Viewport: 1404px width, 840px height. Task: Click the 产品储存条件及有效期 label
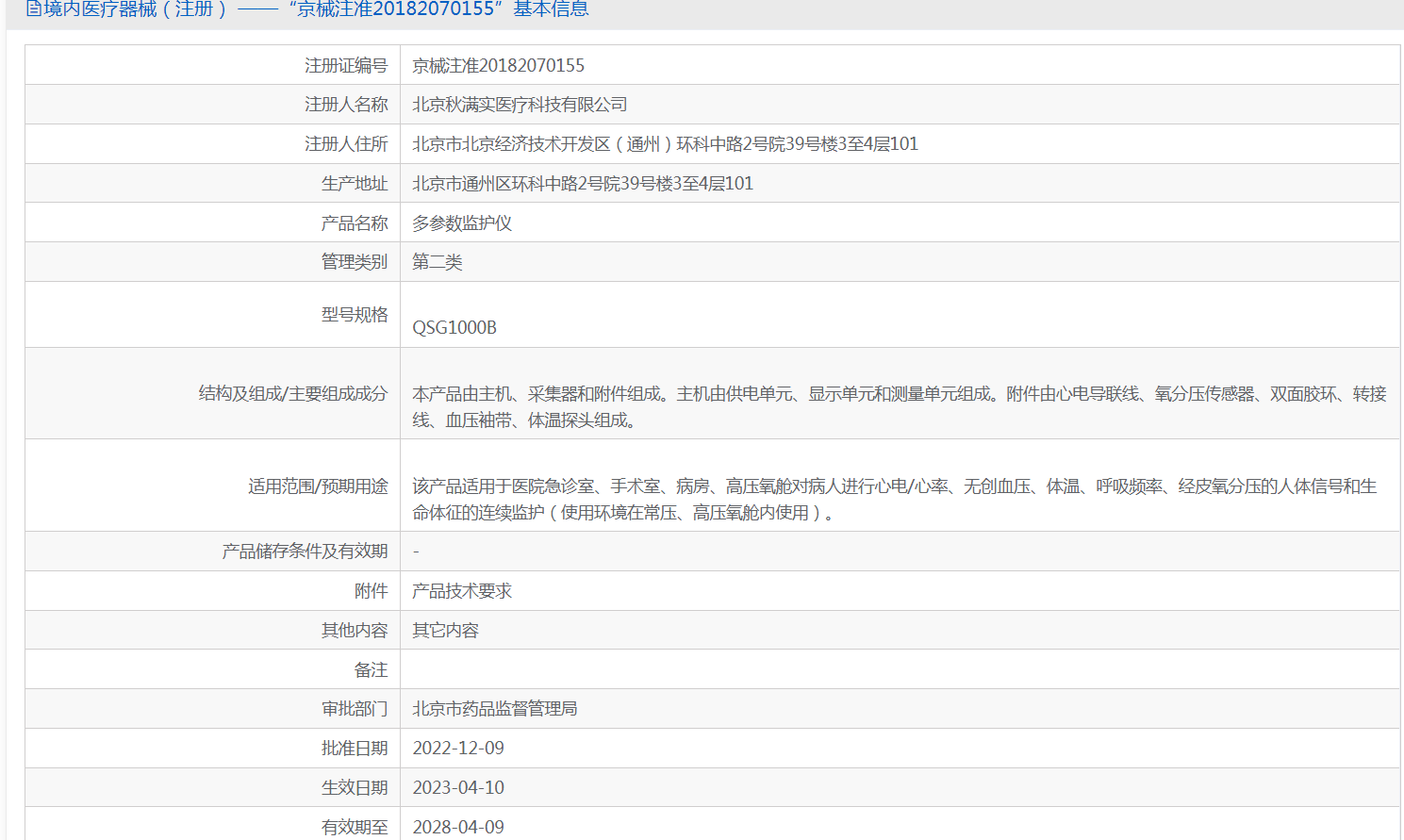305,552
